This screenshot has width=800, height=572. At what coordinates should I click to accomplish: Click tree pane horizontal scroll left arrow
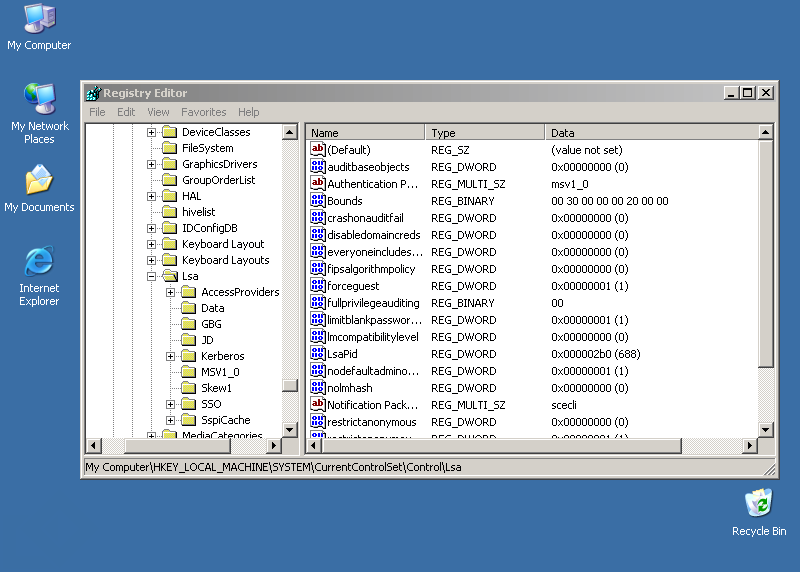pos(93,445)
